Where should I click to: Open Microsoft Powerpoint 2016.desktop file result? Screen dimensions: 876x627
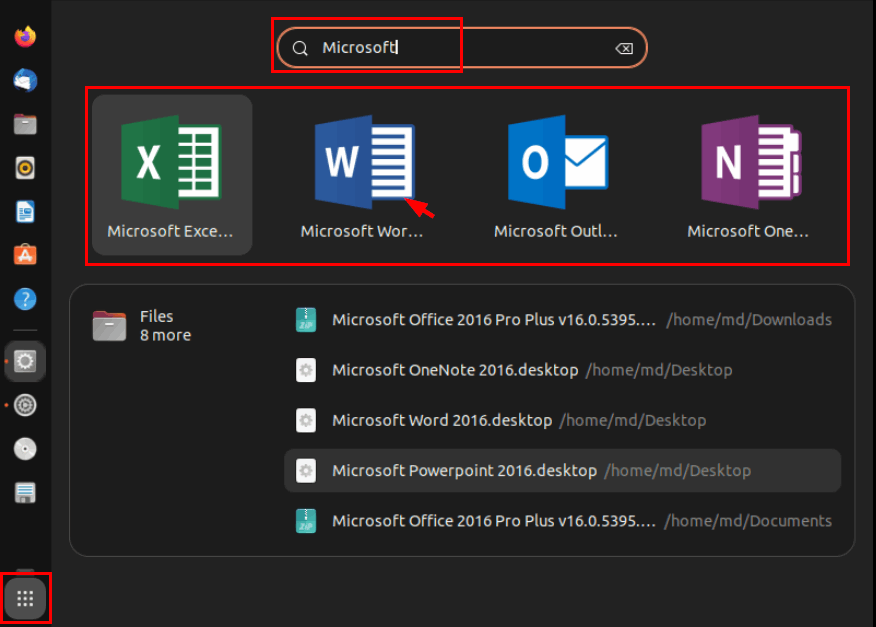563,471
